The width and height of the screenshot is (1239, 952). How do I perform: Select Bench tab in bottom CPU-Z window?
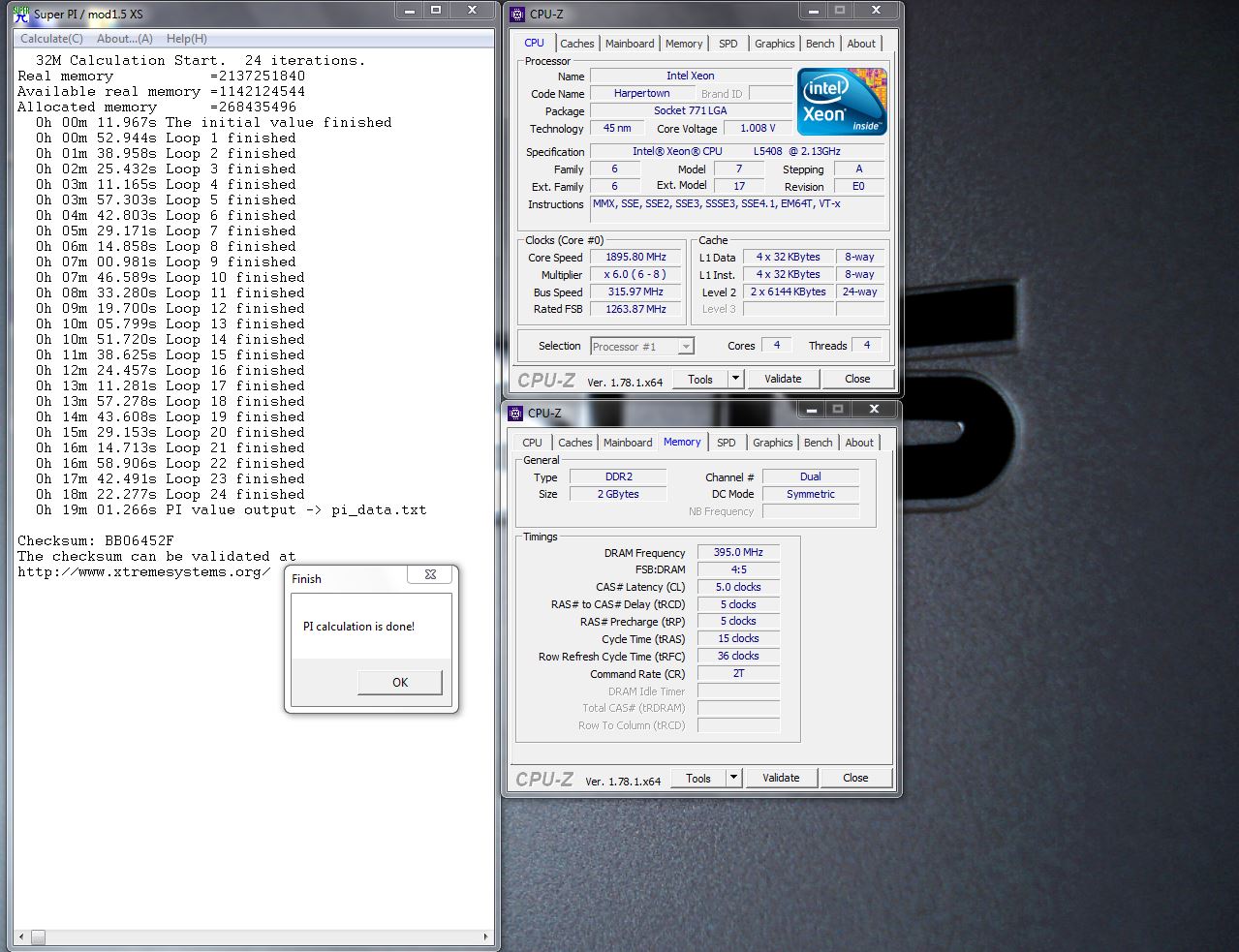pos(819,443)
